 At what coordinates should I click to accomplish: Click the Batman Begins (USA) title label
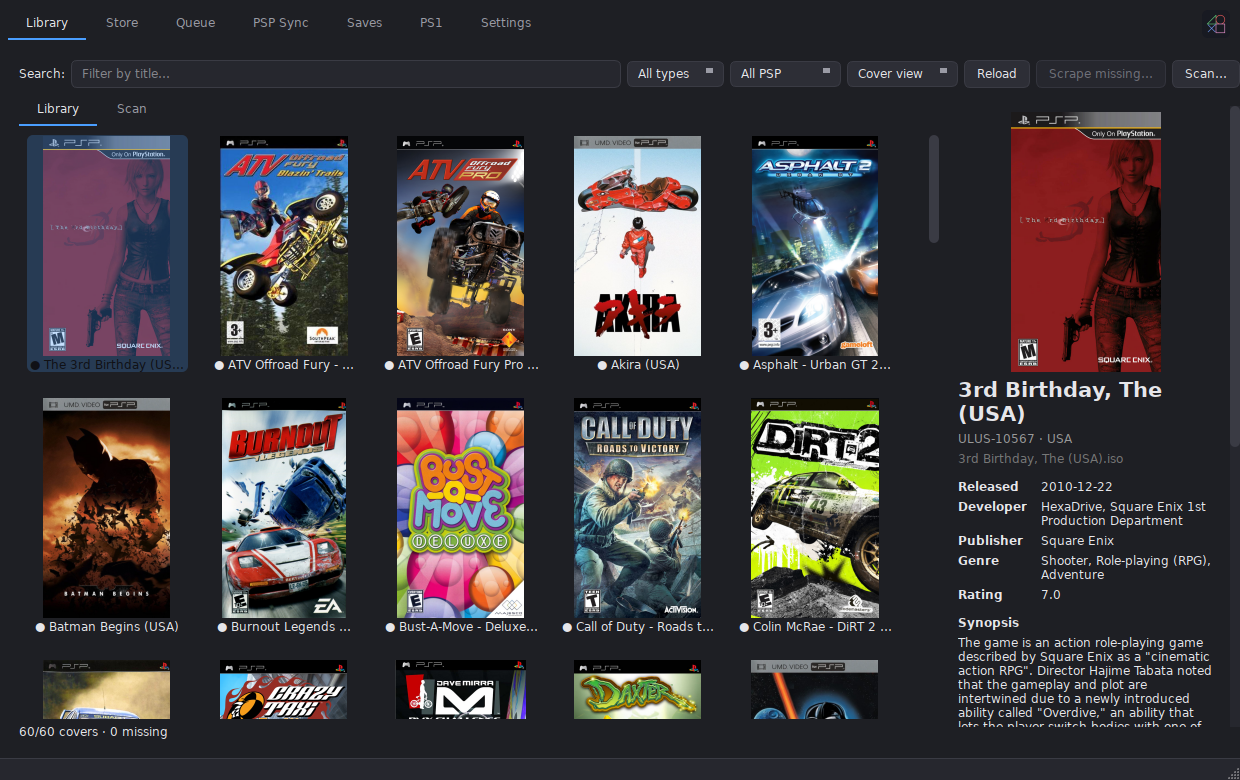[x=114, y=627]
